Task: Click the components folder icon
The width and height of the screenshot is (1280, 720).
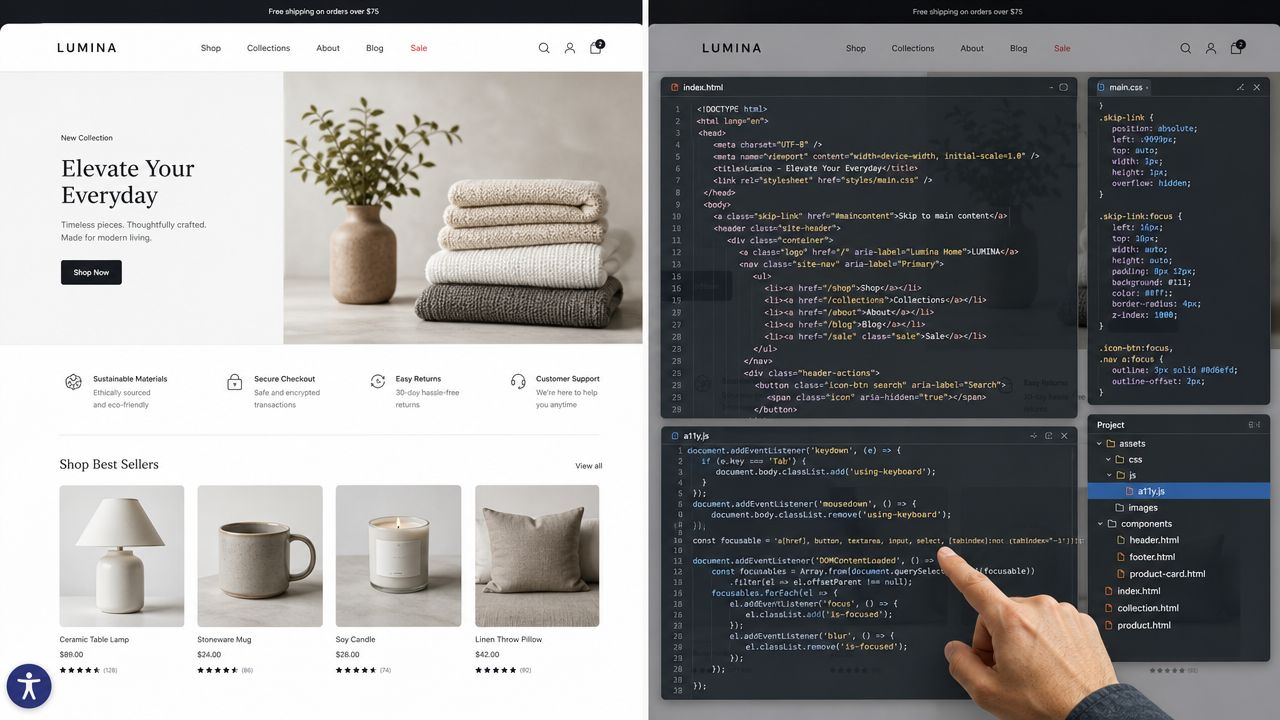Action: pyautogui.click(x=1110, y=524)
